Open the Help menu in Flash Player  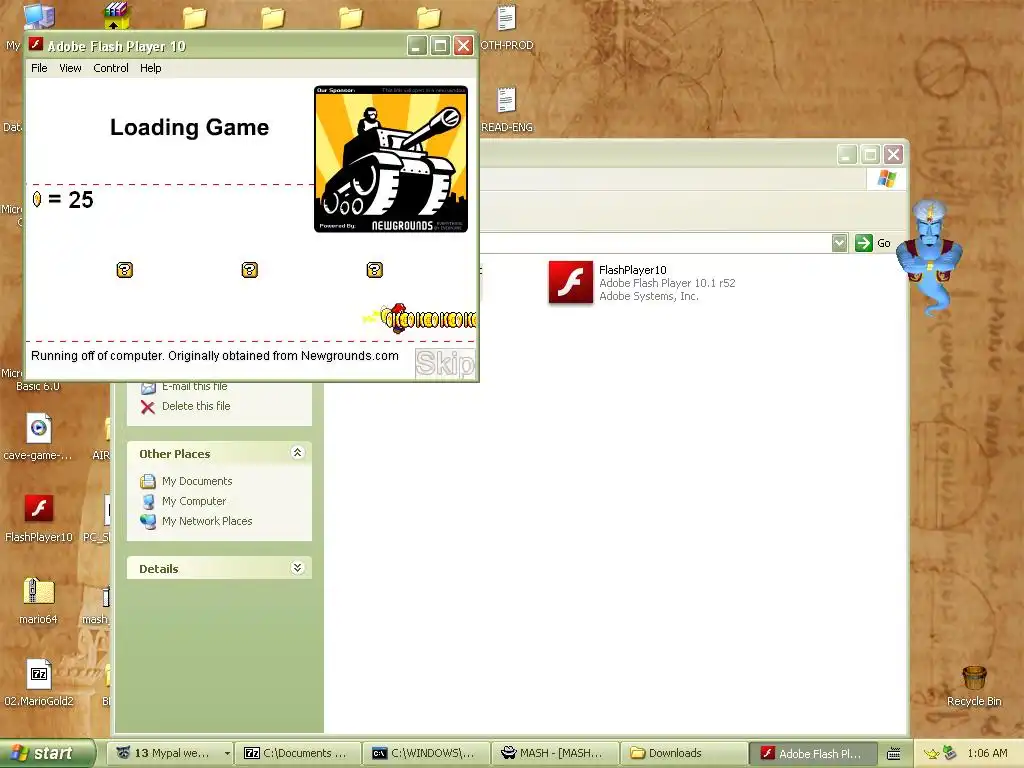(150, 68)
